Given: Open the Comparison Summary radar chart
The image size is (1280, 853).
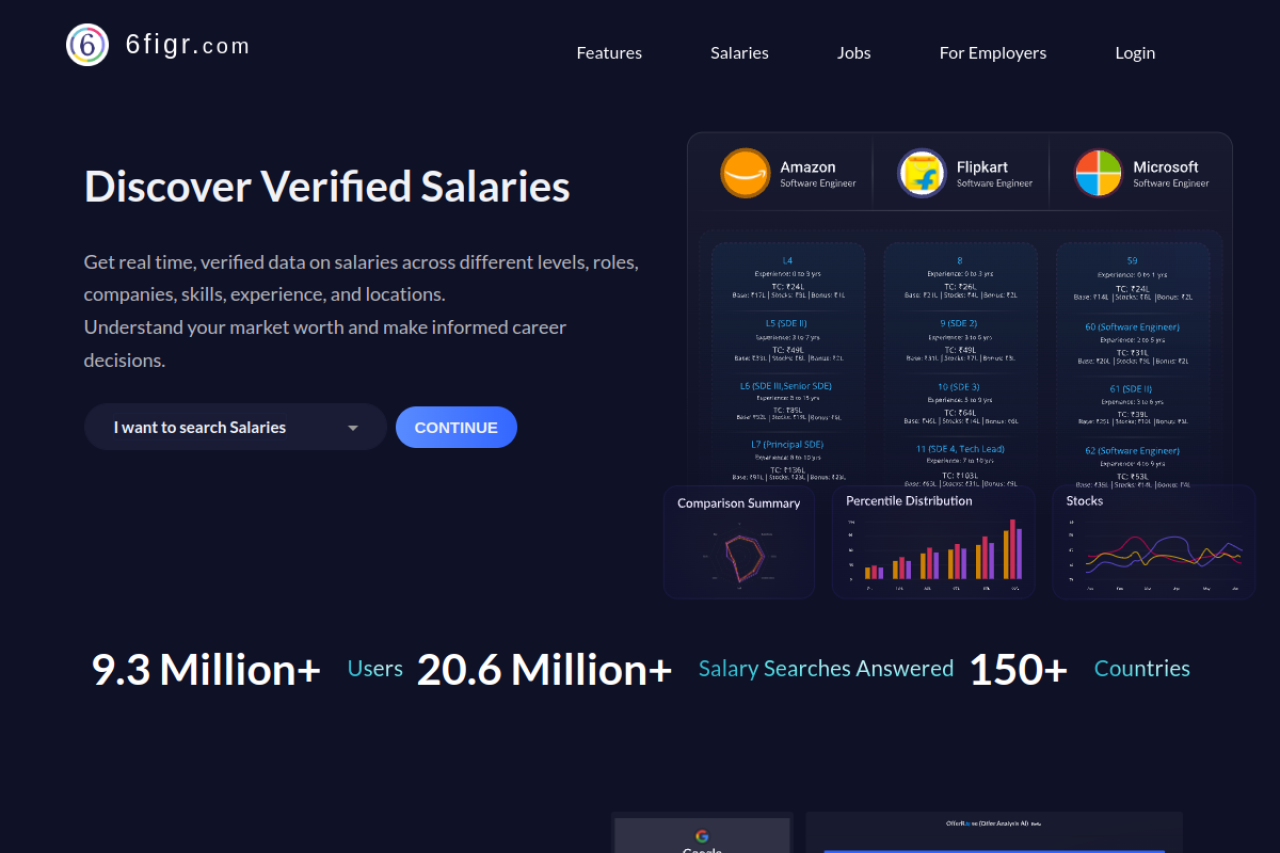Looking at the screenshot, I should 739,543.
